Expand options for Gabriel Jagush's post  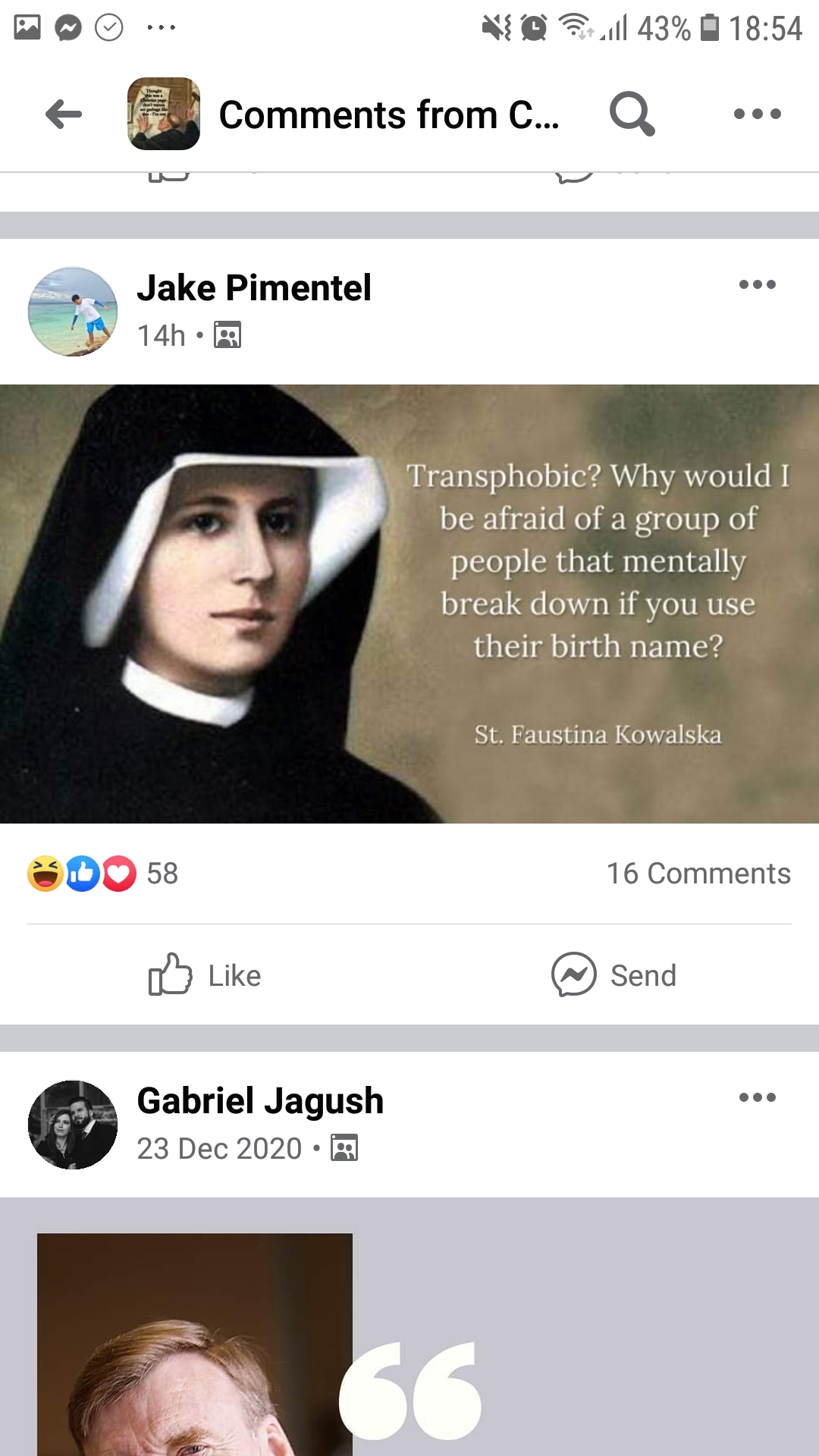tap(757, 1097)
